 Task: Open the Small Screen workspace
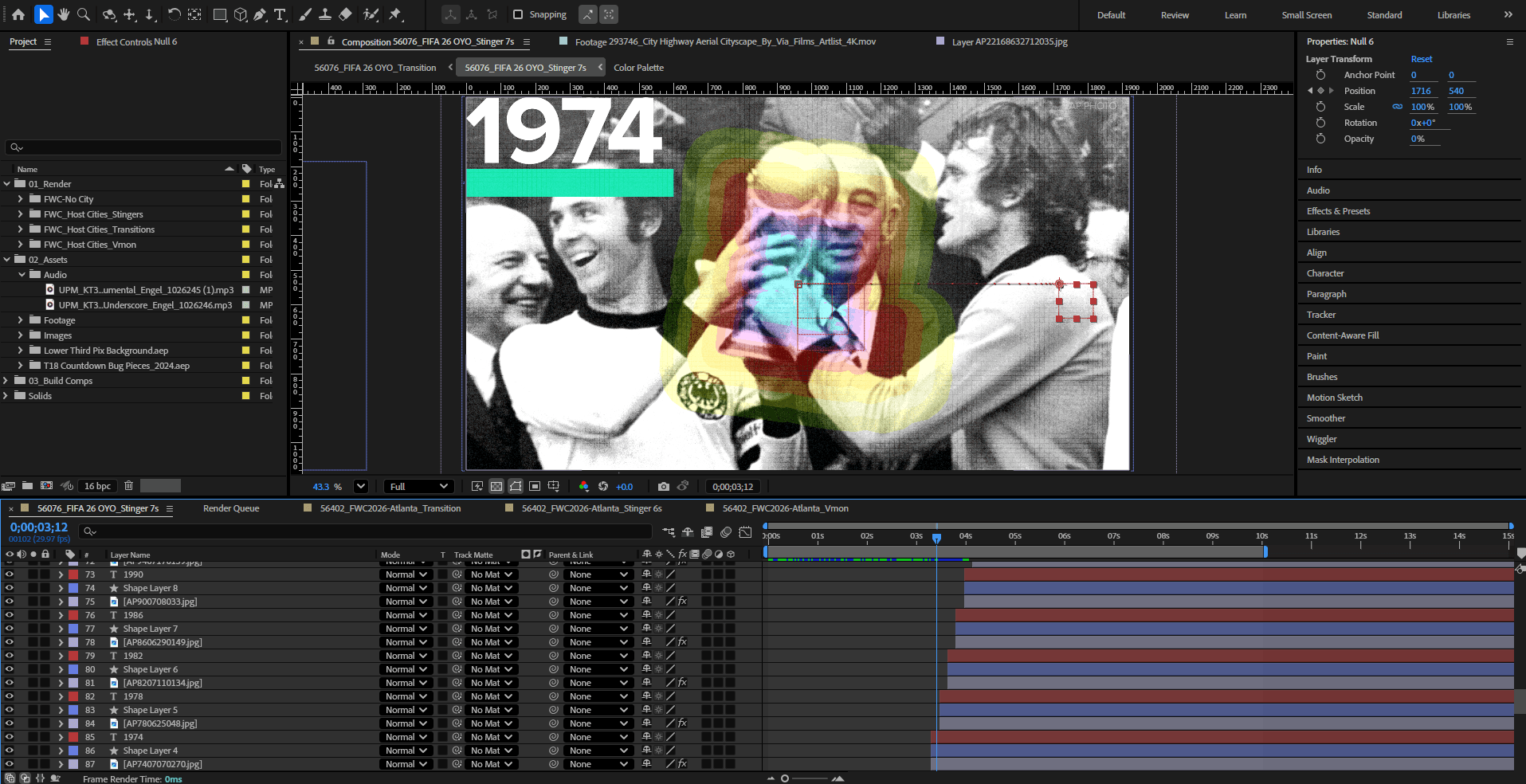tap(1306, 15)
